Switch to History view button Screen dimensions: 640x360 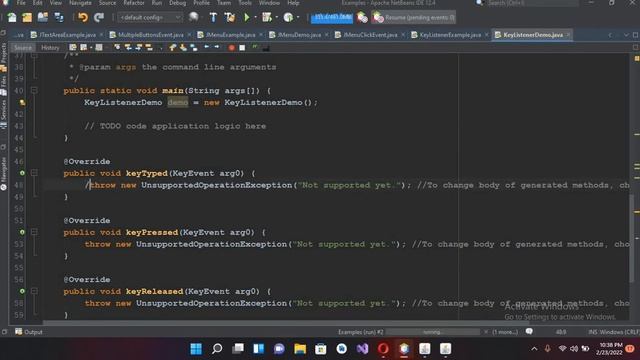(x=50, y=48)
